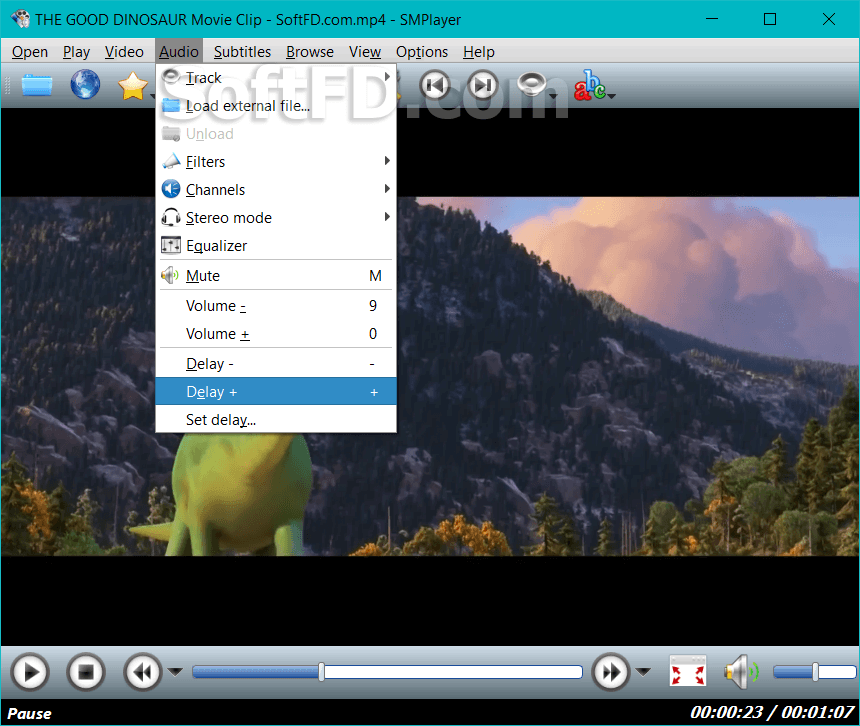
Task: Maximize the SMPlayer window
Action: pos(770,19)
